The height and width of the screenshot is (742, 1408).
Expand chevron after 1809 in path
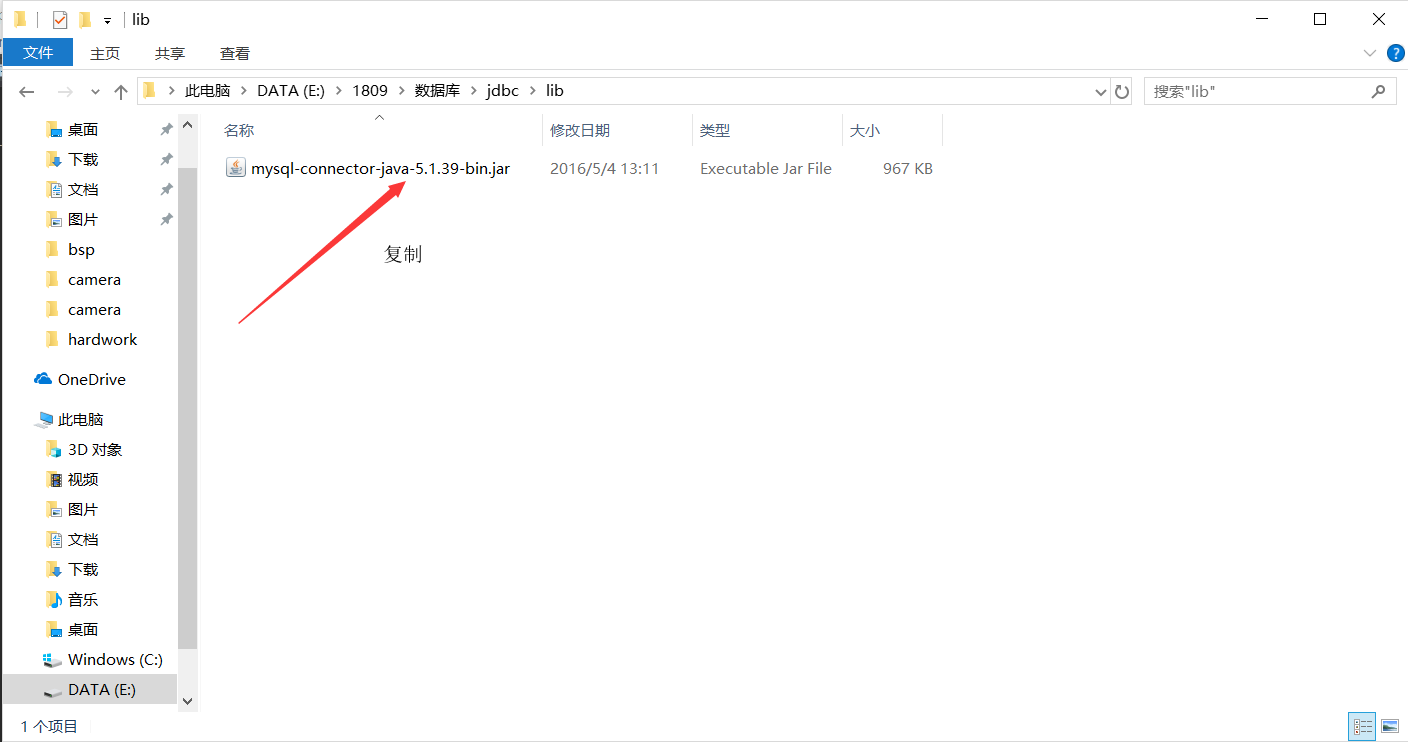click(x=401, y=91)
